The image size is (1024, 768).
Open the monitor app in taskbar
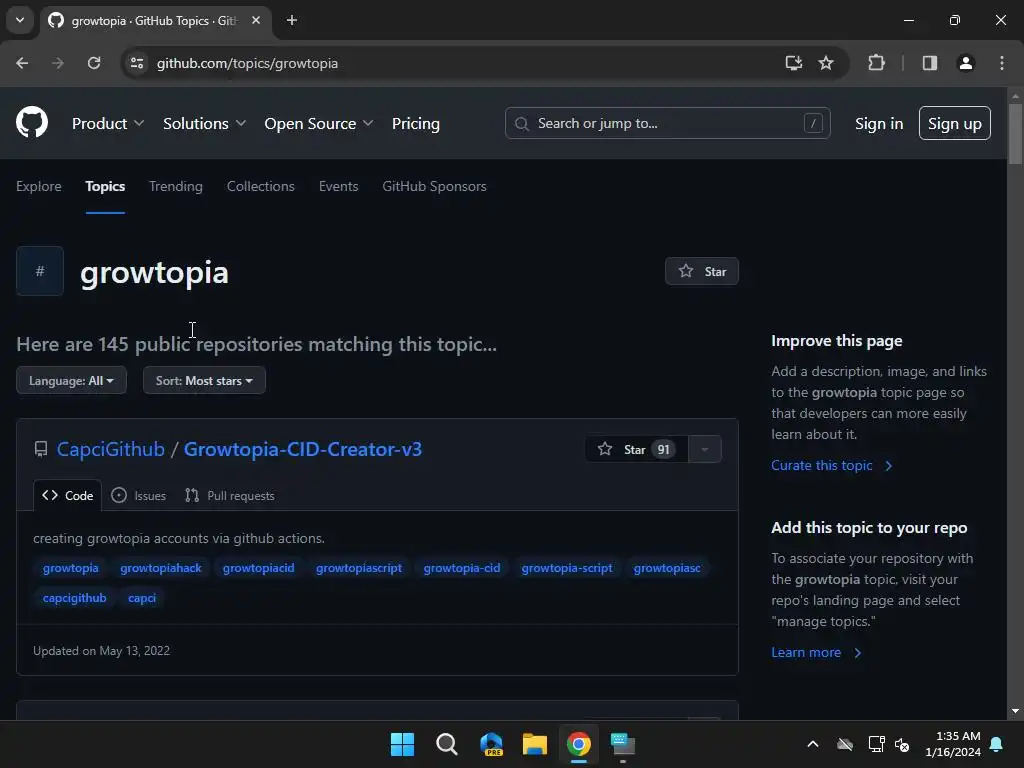click(x=623, y=744)
